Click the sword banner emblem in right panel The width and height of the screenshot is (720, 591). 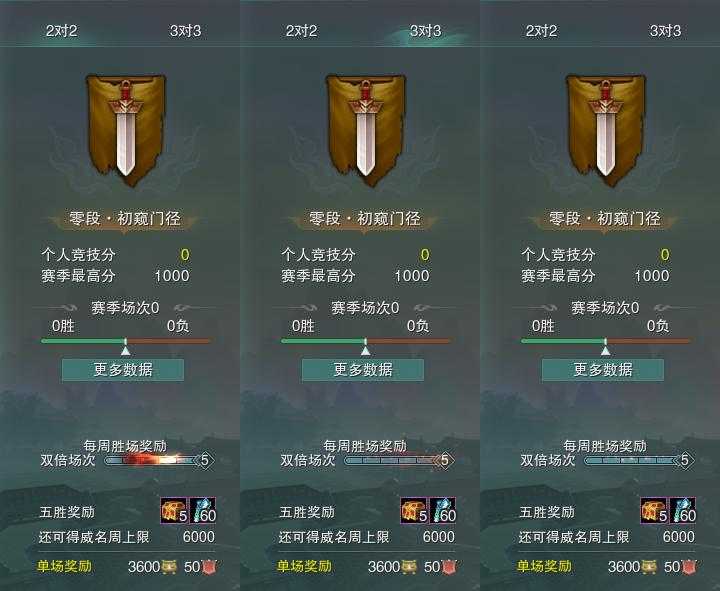(x=606, y=131)
